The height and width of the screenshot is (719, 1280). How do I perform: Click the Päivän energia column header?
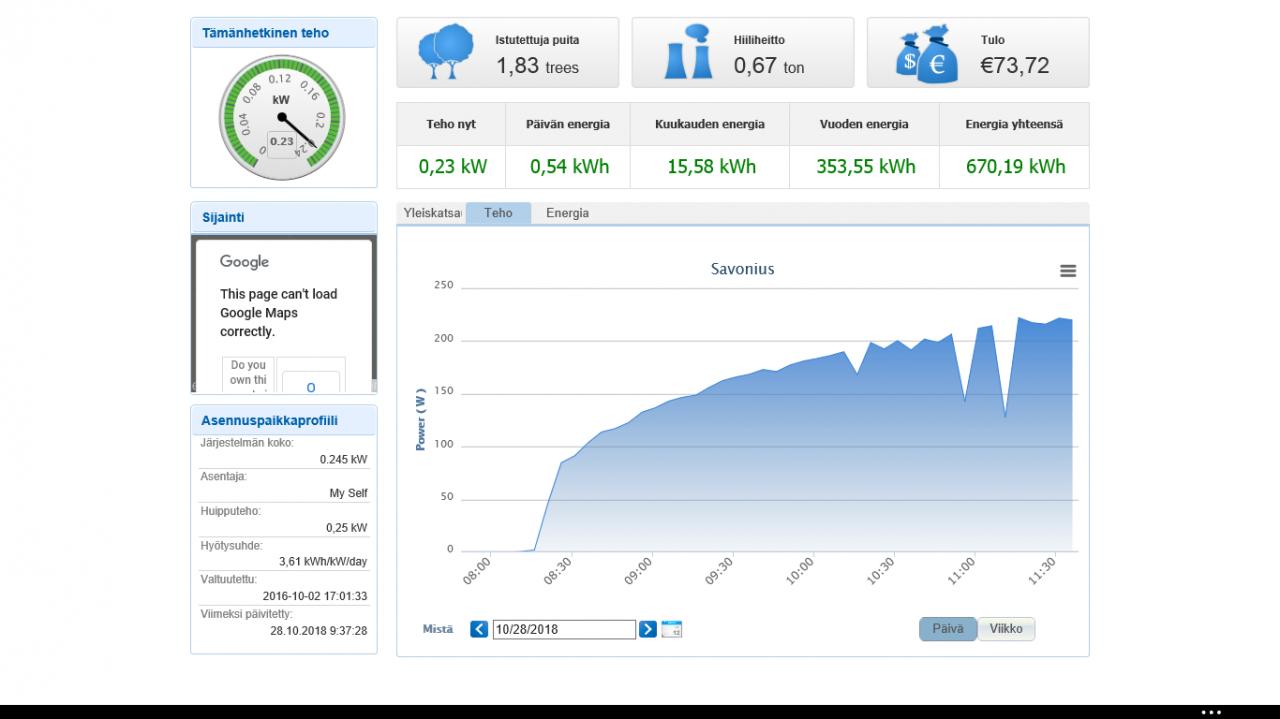[568, 124]
